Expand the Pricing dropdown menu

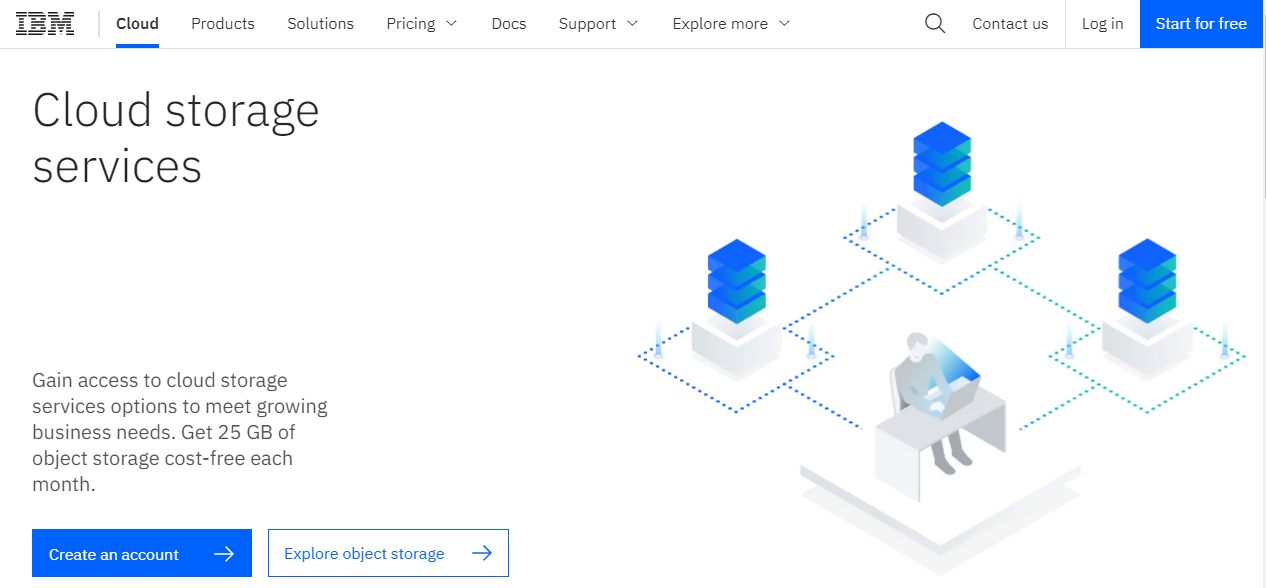coord(422,24)
